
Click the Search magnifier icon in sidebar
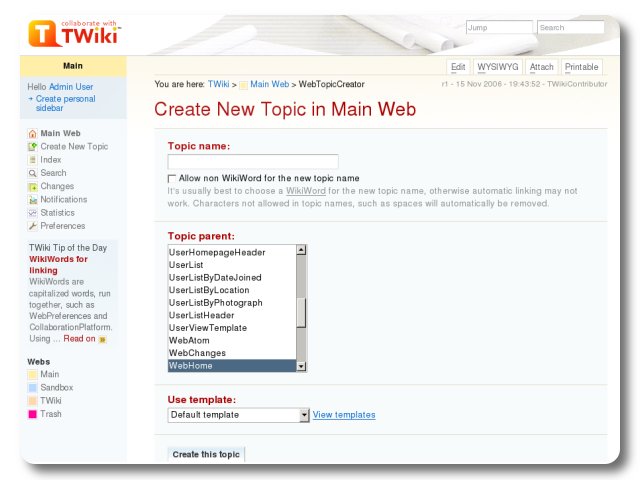pyautogui.click(x=33, y=173)
